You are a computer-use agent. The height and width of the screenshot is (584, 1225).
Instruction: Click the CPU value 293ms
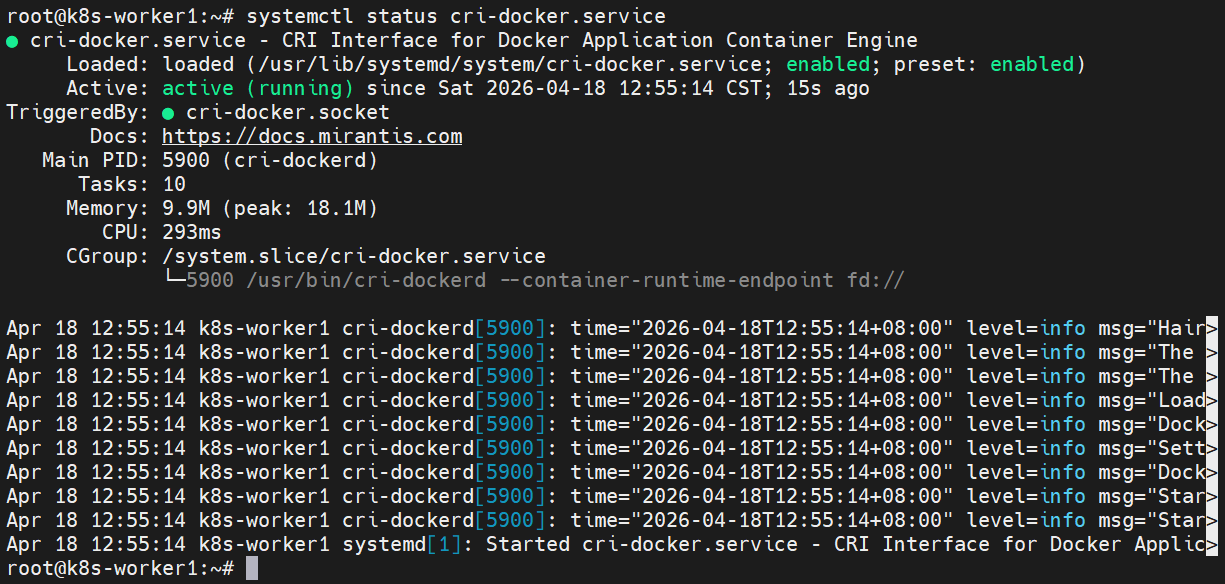[x=192, y=233]
